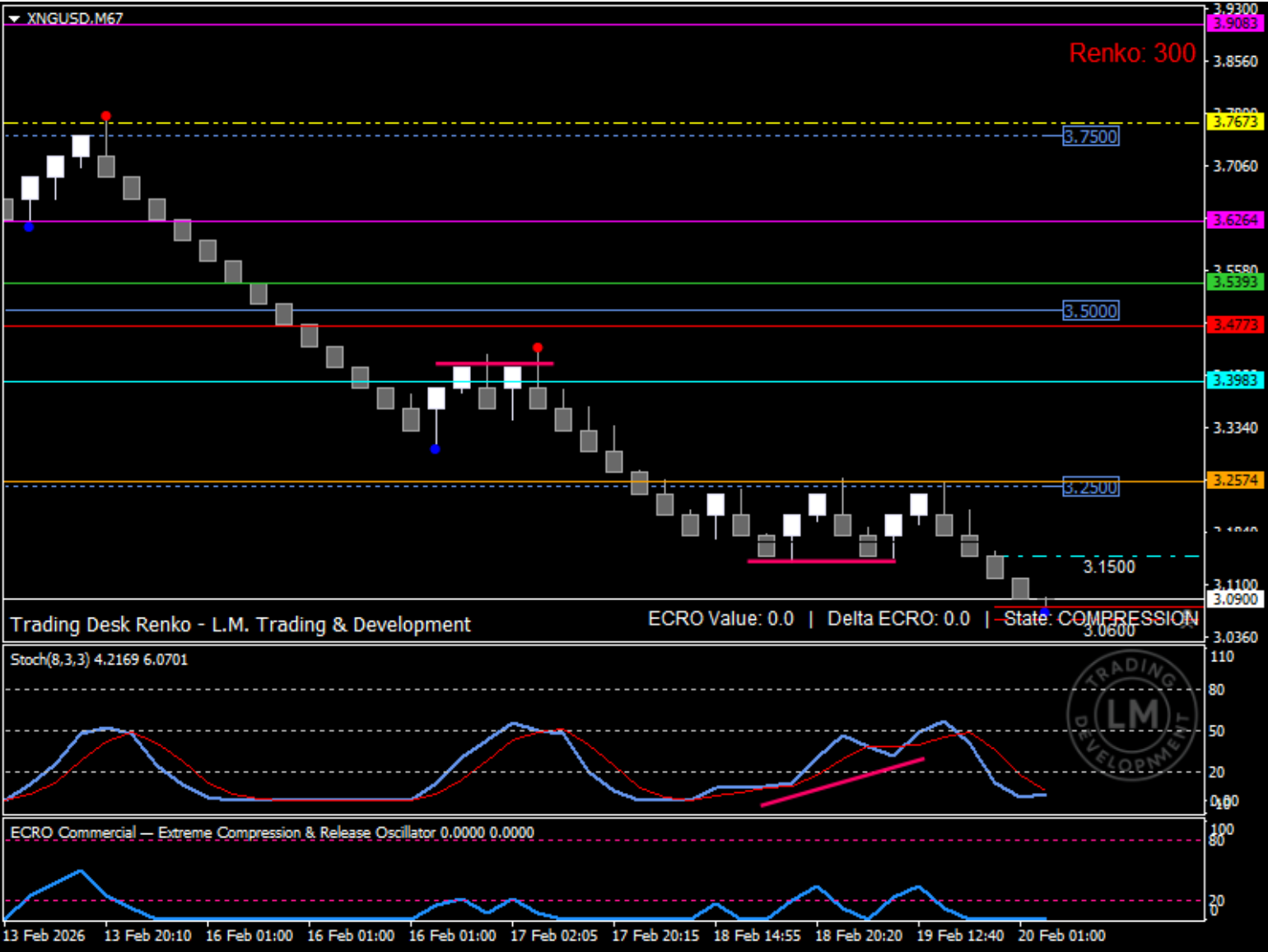This screenshot has height=952, width=1268.
Task: Click the orange 3.2574 price tag
Action: click(1235, 480)
